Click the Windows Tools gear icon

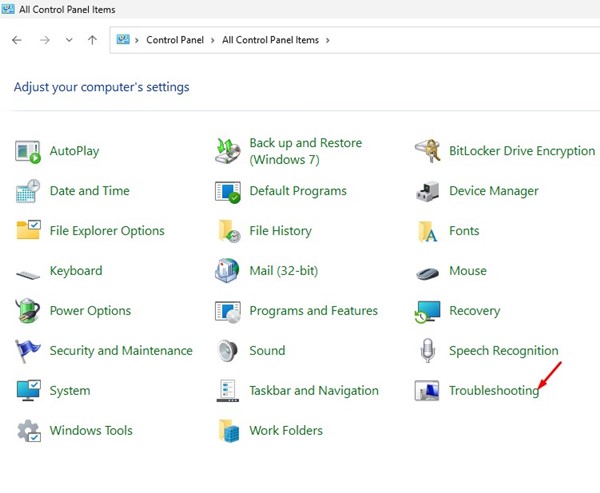pos(28,431)
